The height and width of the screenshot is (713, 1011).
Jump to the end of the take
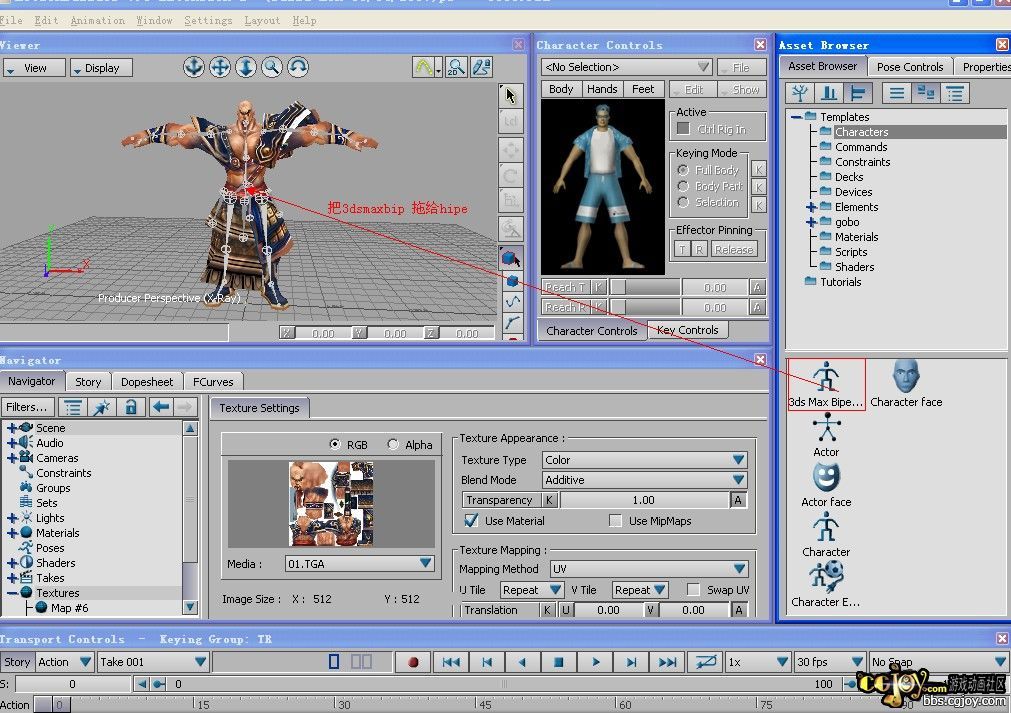click(667, 662)
